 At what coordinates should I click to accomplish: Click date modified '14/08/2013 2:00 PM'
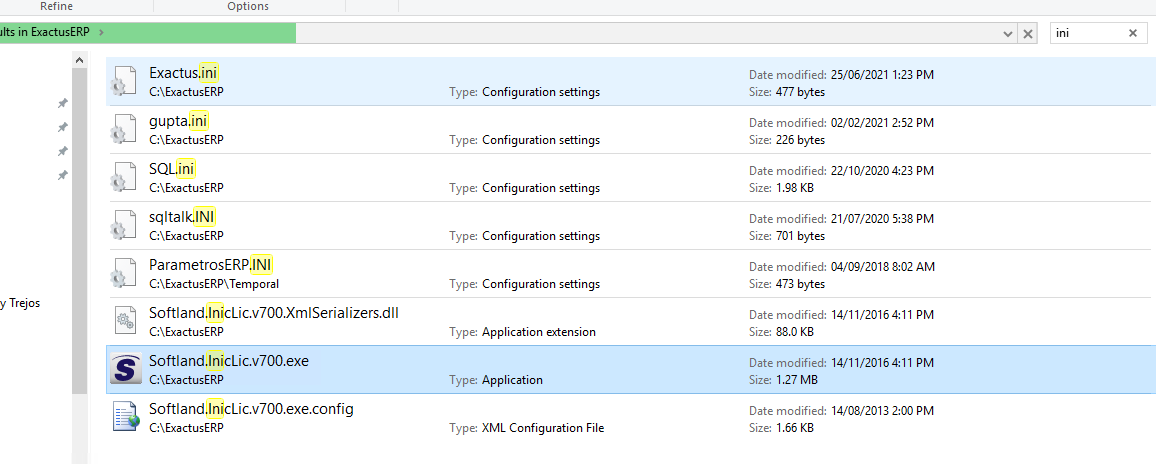point(882,410)
